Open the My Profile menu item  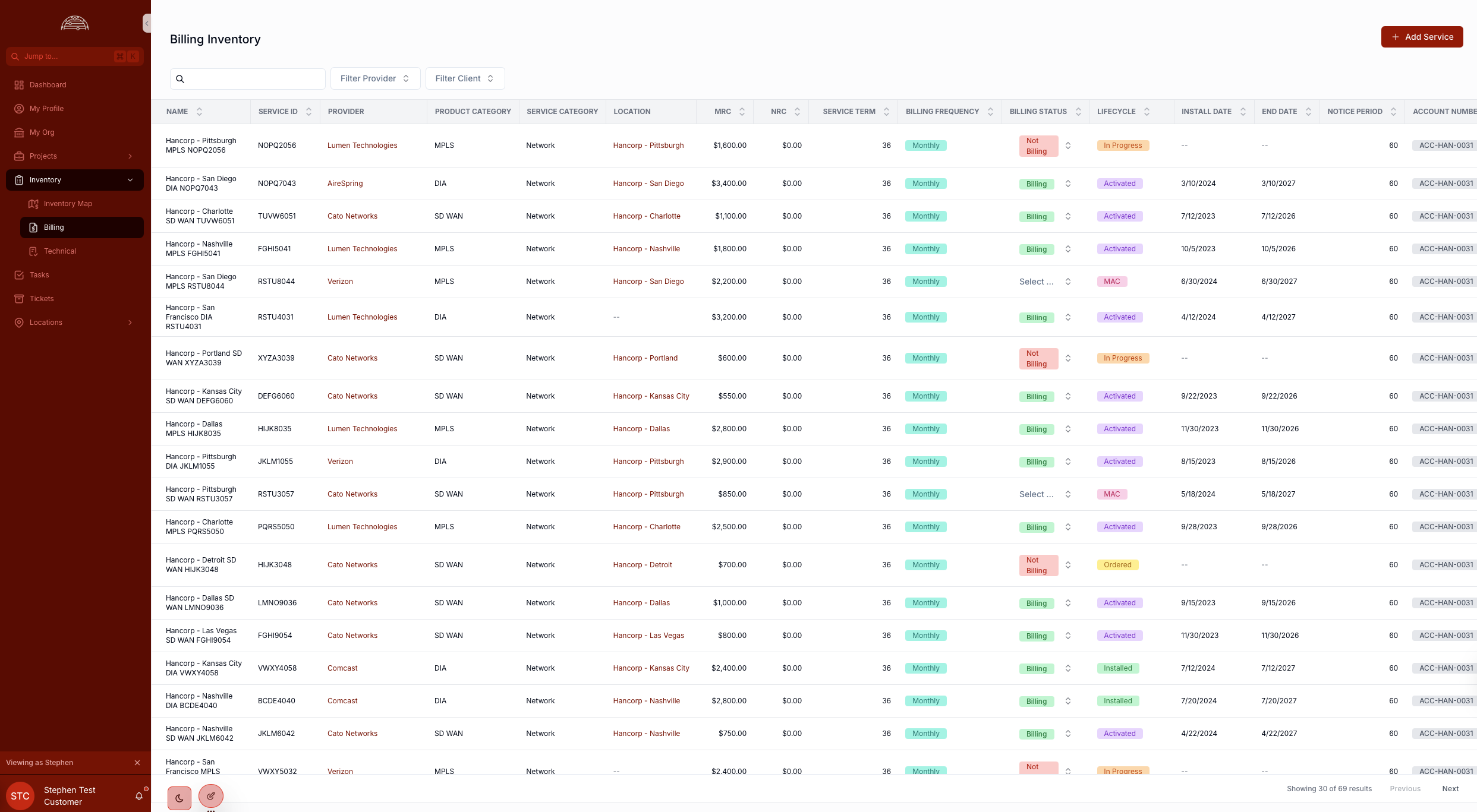[46, 109]
